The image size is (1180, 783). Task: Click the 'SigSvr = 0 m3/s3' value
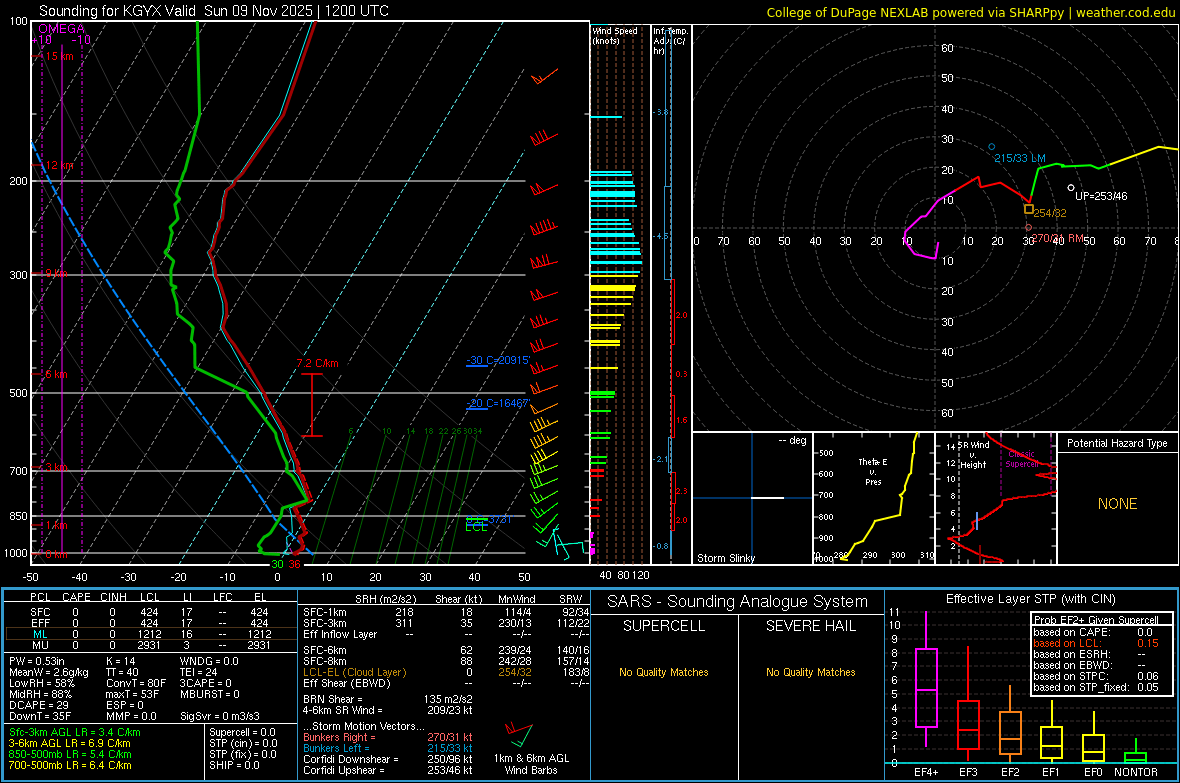220,716
